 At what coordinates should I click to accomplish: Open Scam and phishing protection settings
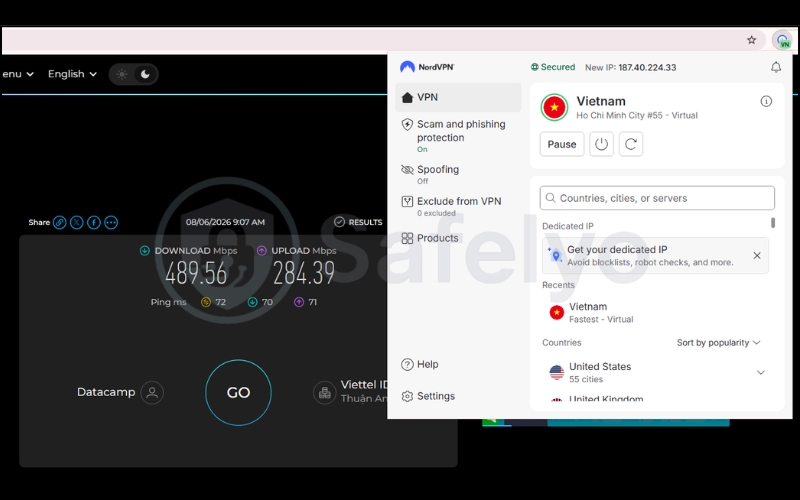458,136
